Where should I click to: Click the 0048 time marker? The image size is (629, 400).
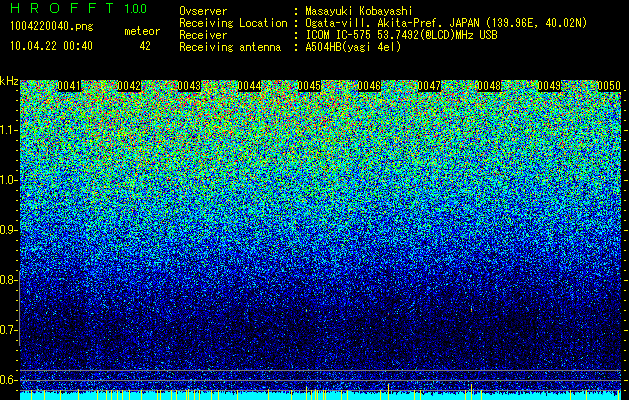(x=489, y=86)
